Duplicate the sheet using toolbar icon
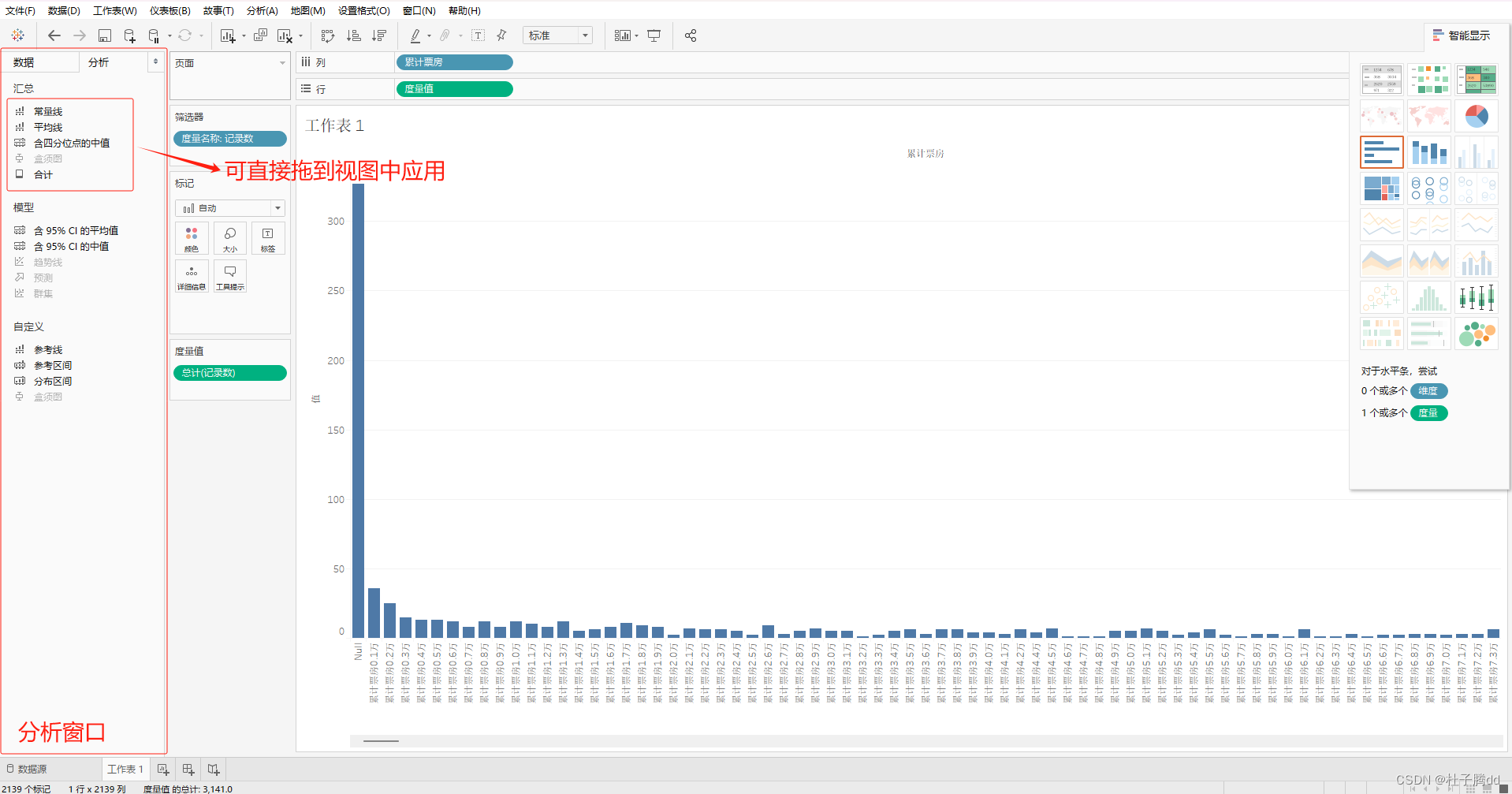The height and width of the screenshot is (794, 1512). click(x=260, y=35)
